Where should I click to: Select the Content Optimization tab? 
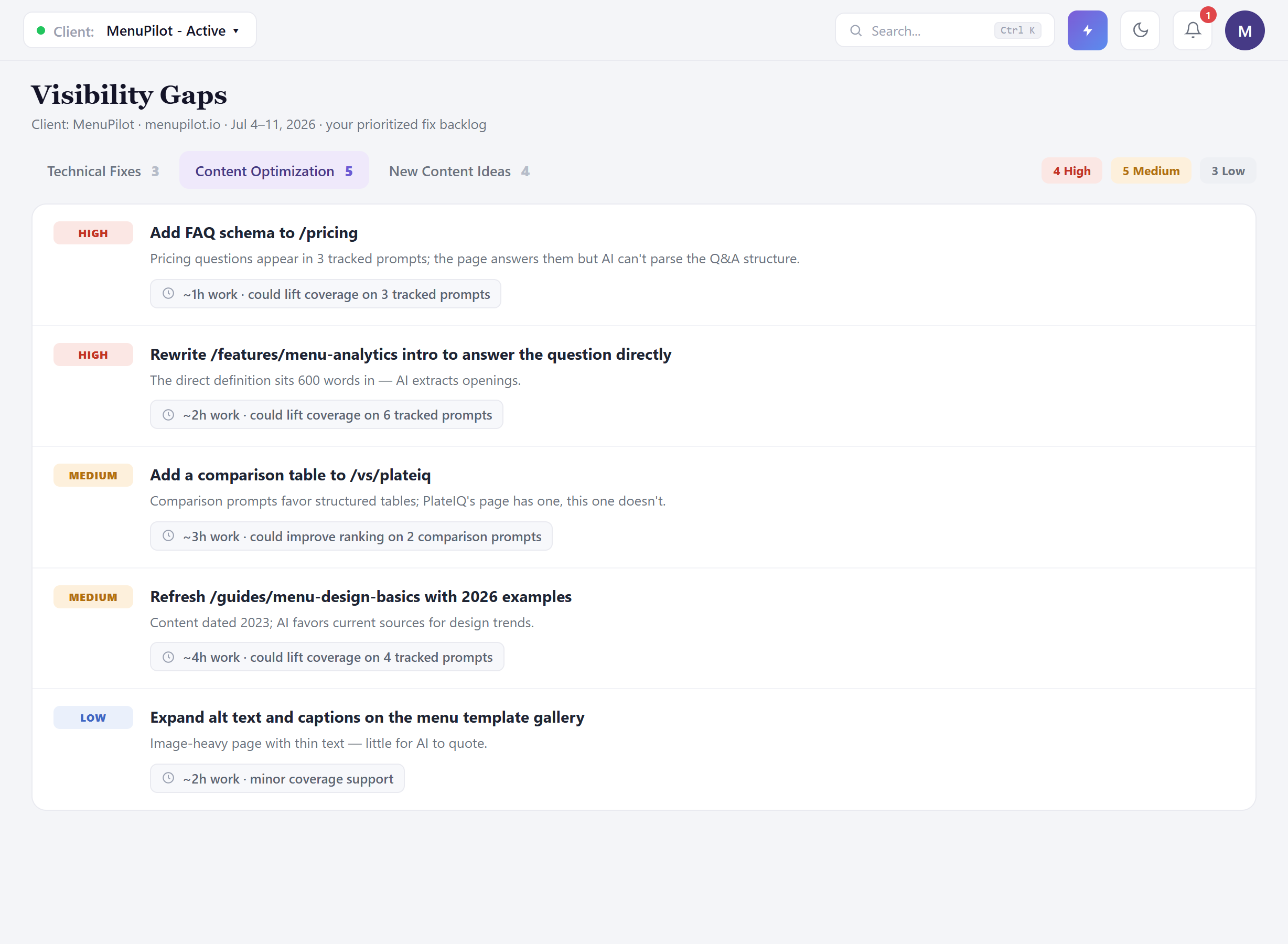coord(274,171)
